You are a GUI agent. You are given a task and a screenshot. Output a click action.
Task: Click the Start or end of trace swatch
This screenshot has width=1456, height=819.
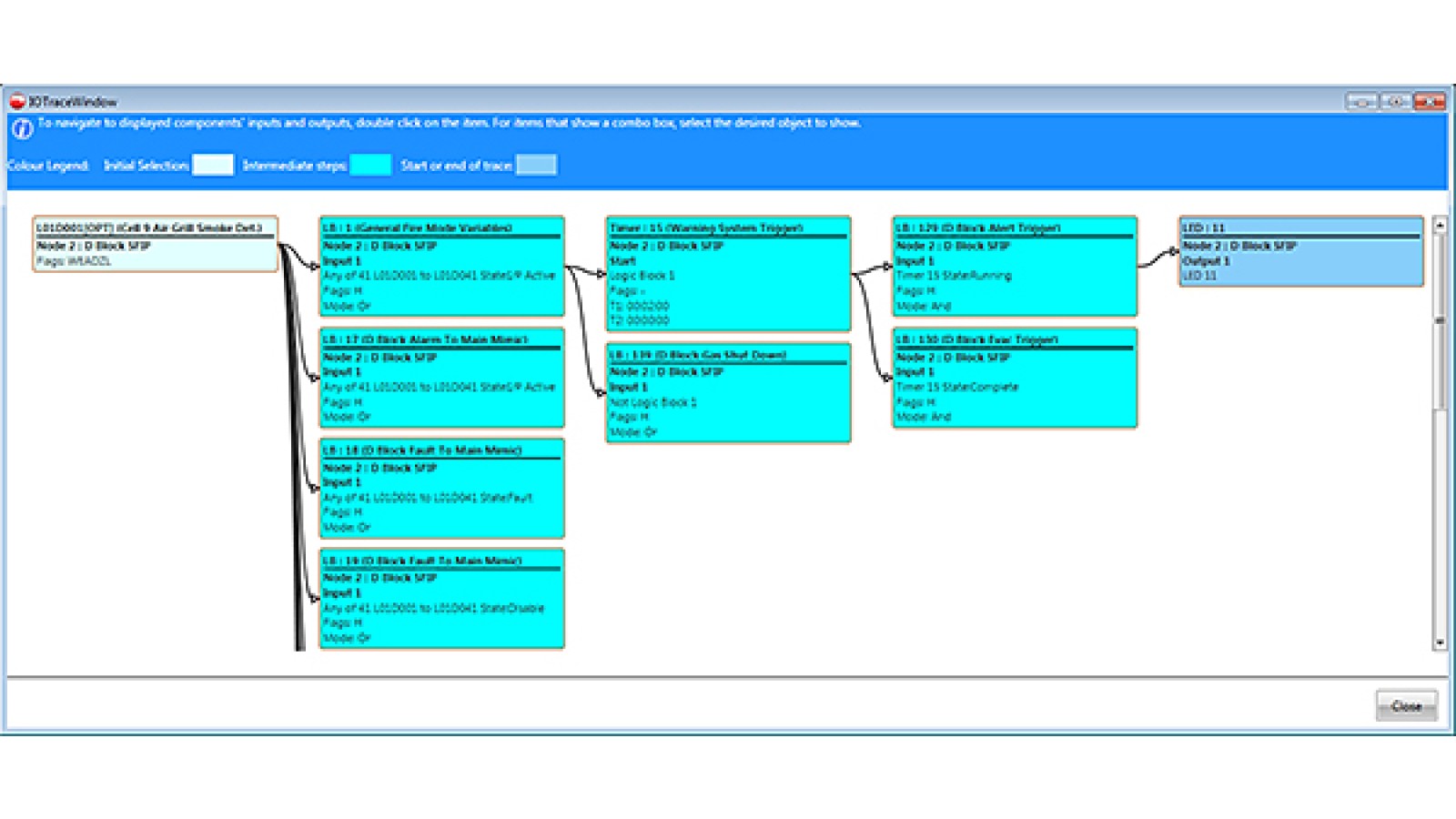pyautogui.click(x=536, y=165)
